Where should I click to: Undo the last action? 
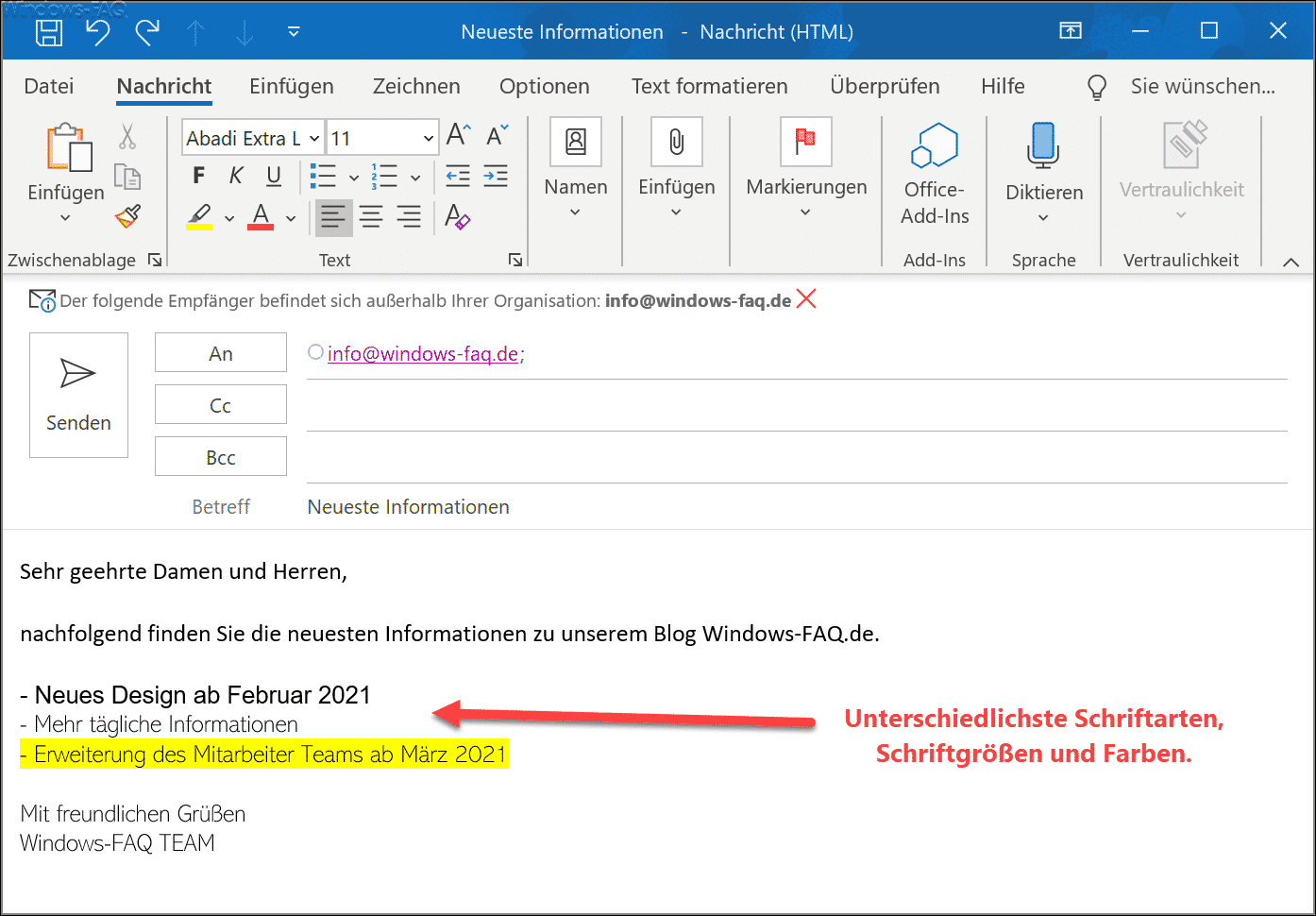97,32
